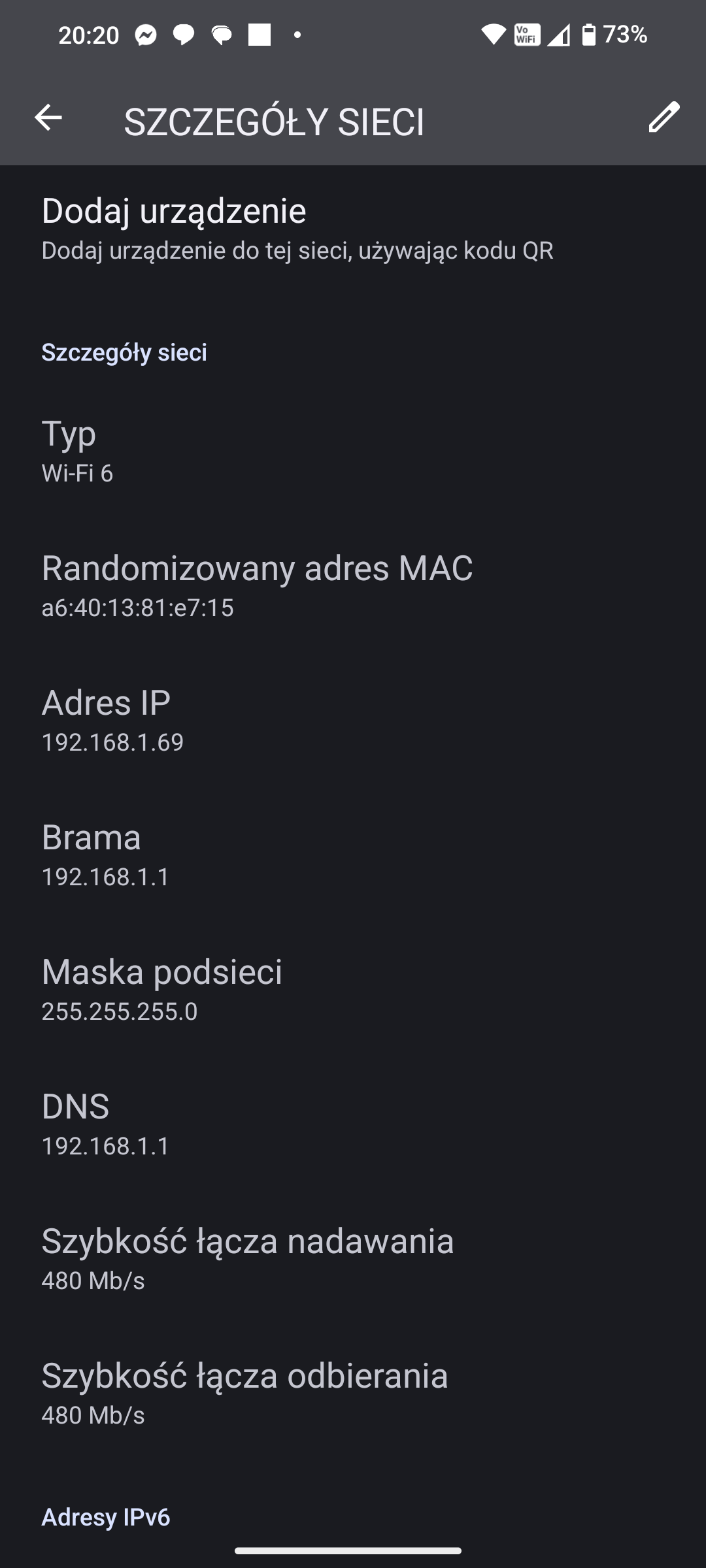Tap the Messenger notification icon
The image size is (706, 1568).
coord(146,35)
